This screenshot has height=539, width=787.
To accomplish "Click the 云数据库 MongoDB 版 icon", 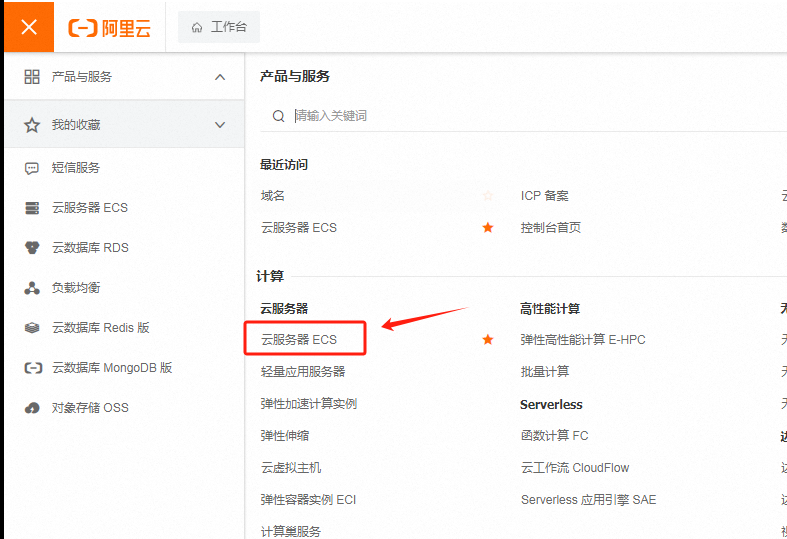I will (x=33, y=368).
